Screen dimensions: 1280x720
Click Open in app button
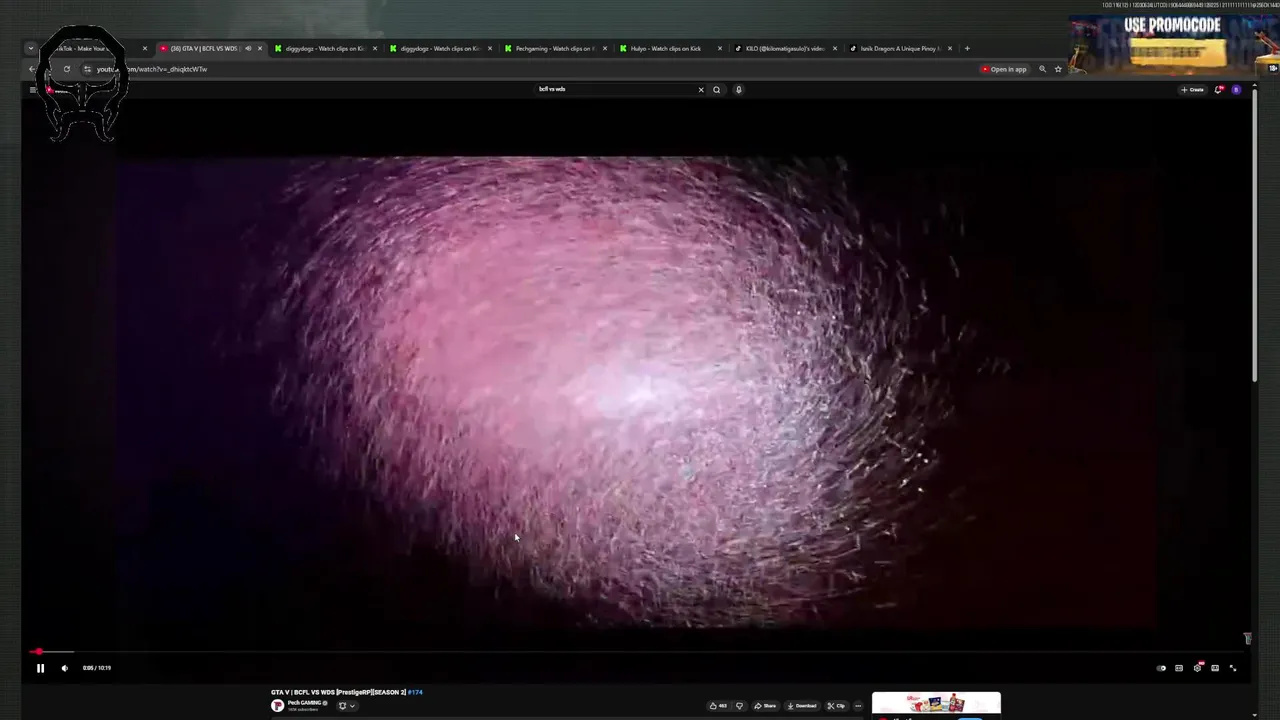[x=1004, y=69]
